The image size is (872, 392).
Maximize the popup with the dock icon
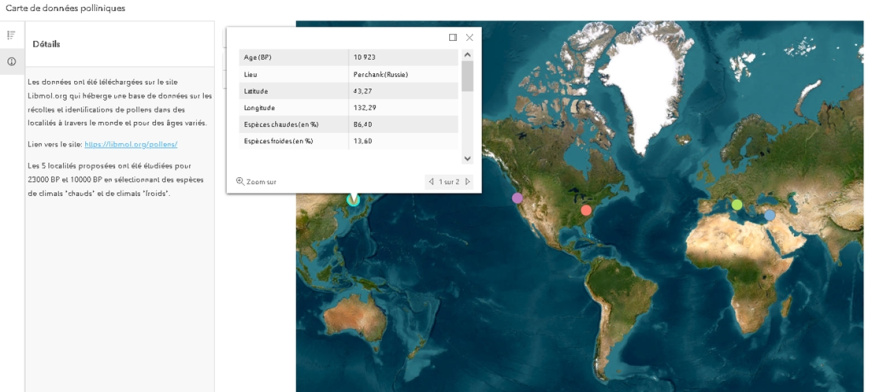pyautogui.click(x=453, y=37)
